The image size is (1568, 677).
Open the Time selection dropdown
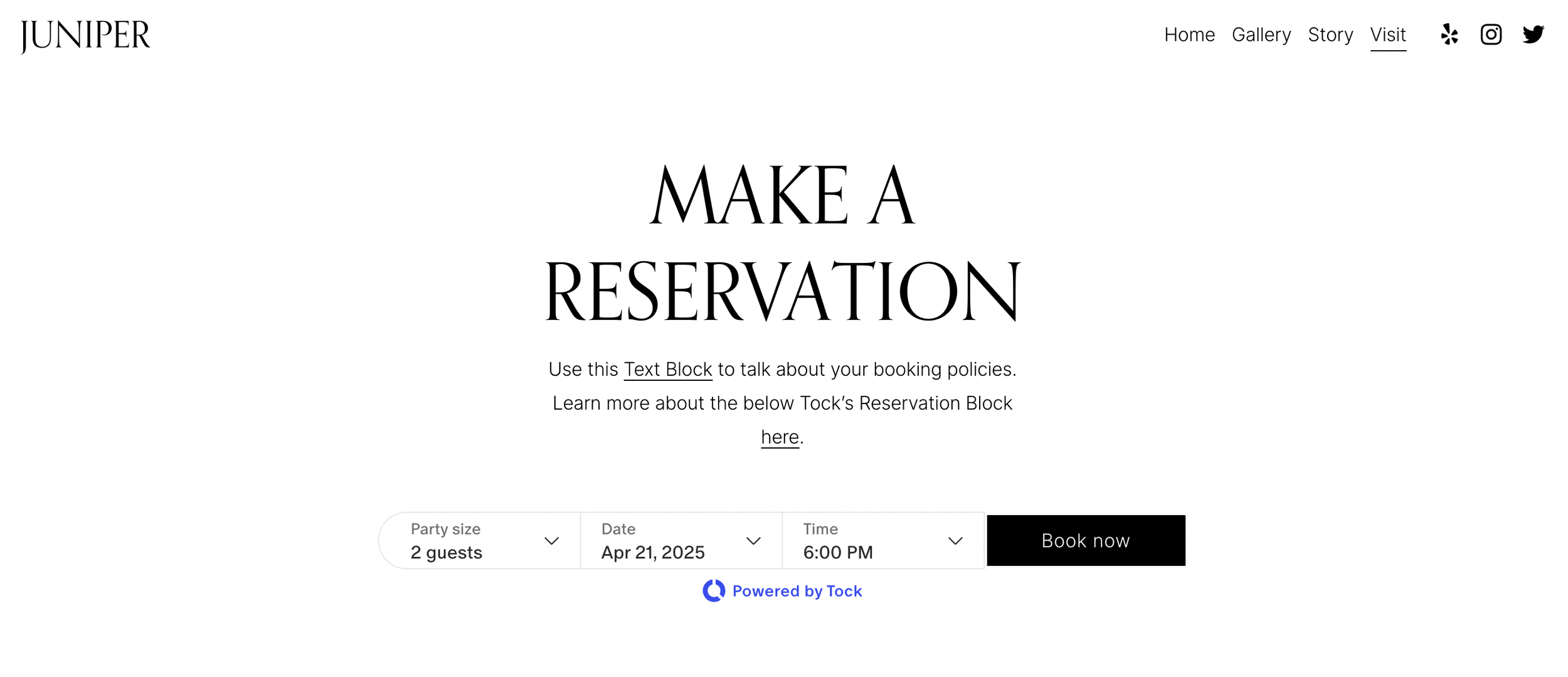[883, 540]
